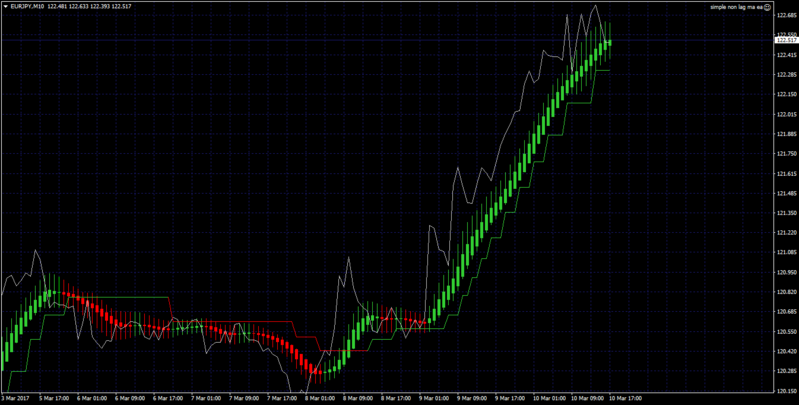Click the 122.685 price axis label

tap(786, 15)
